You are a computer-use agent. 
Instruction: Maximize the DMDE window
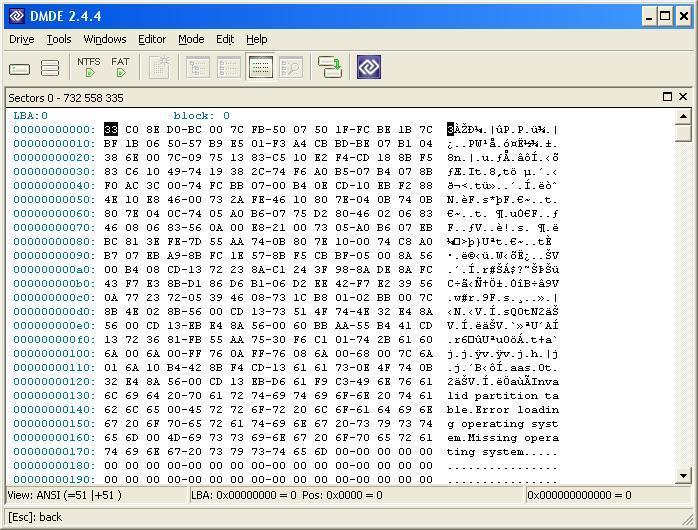(665, 16)
